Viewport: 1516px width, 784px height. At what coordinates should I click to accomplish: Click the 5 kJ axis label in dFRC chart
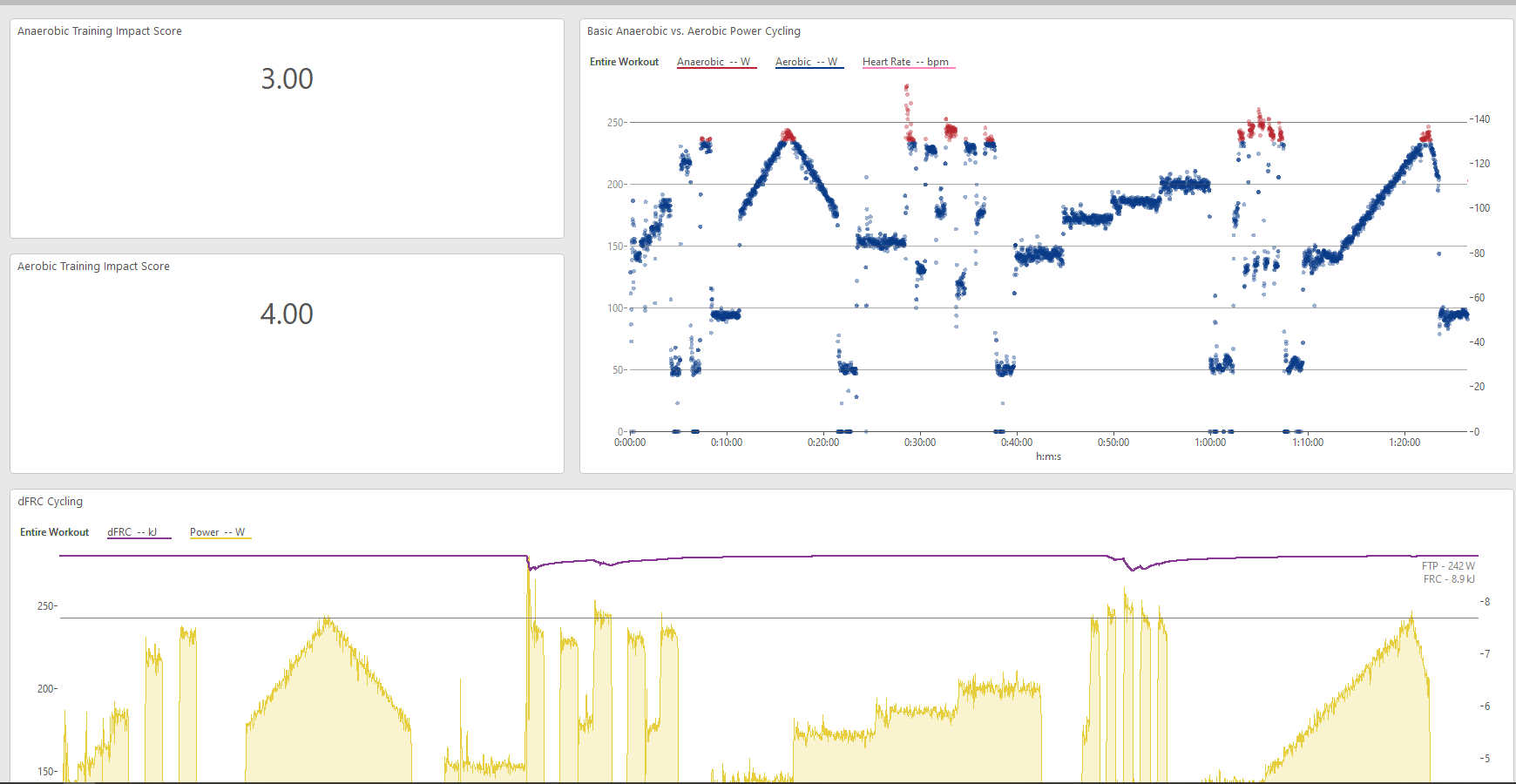(1486, 759)
